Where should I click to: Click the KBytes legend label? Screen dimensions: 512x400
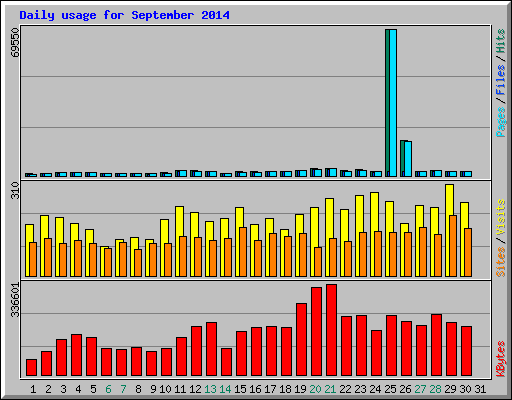(501, 359)
